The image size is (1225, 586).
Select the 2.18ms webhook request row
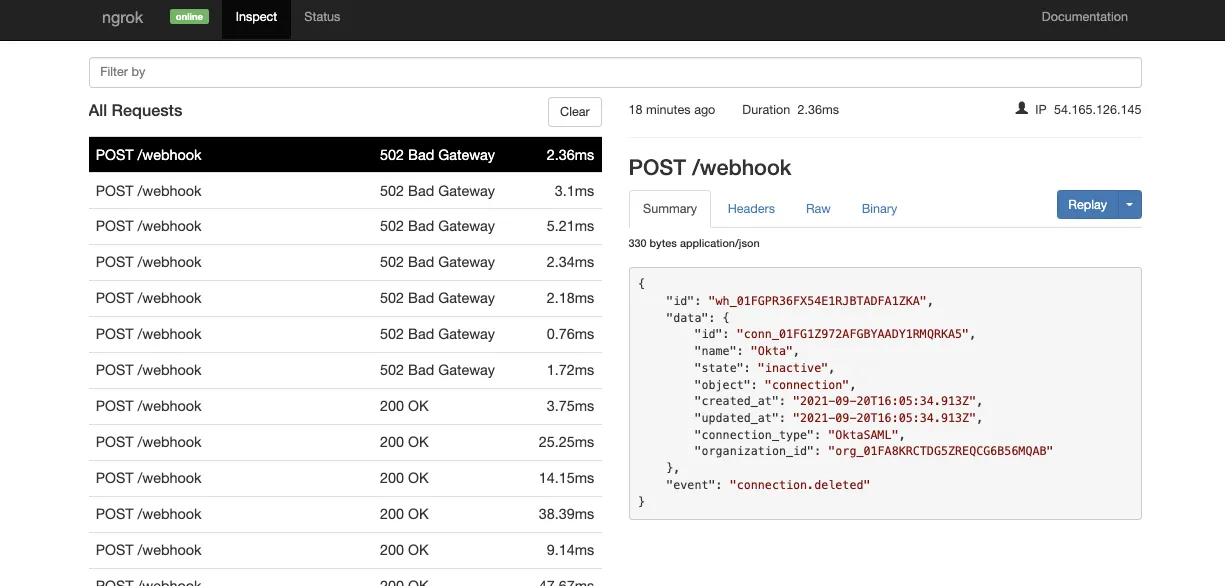tap(345, 299)
